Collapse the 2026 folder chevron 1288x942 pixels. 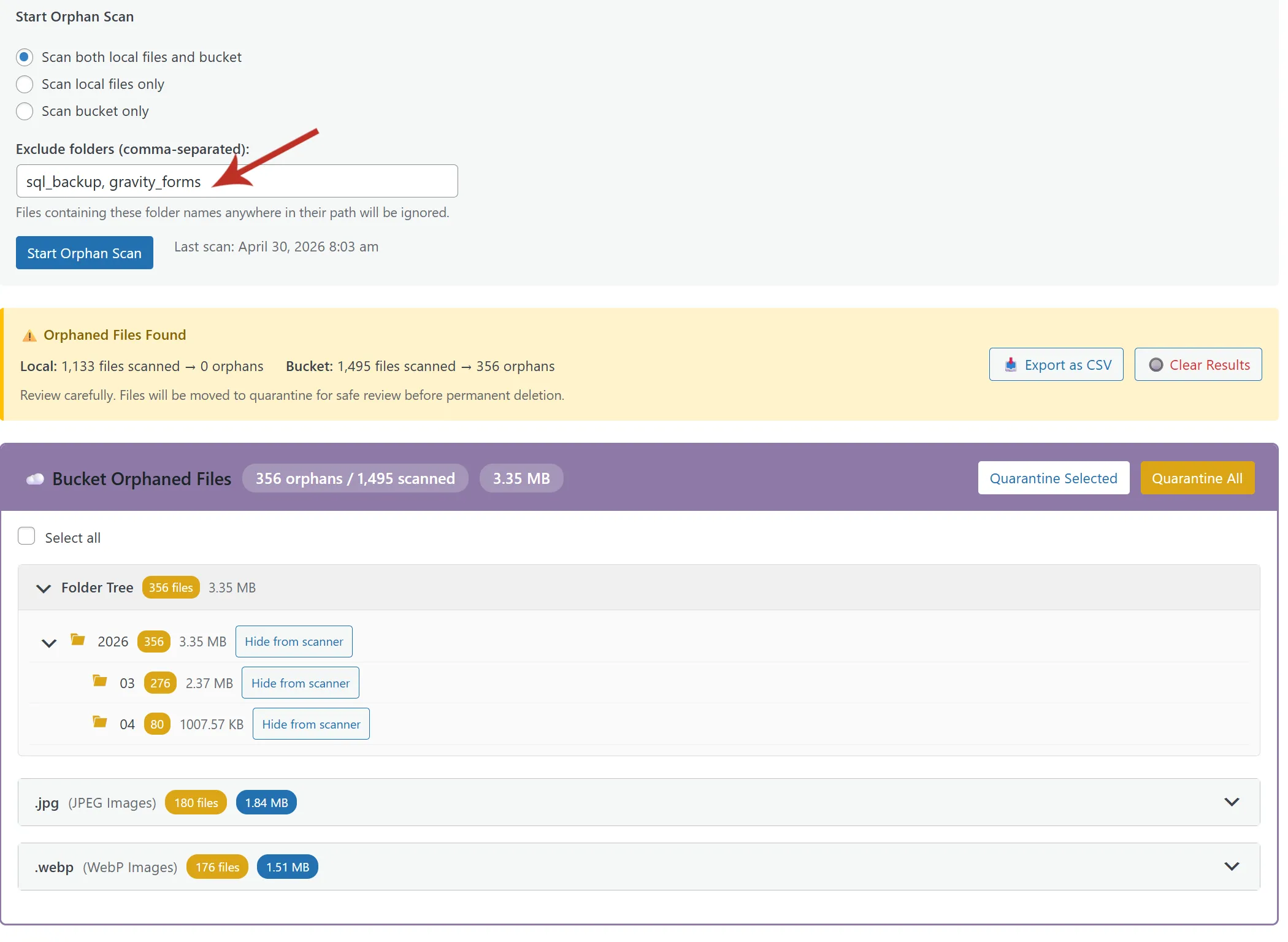pyautogui.click(x=49, y=643)
